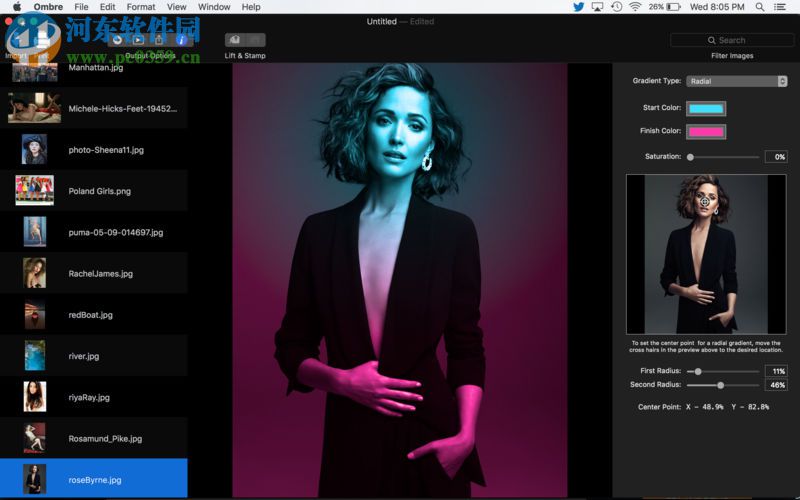Click the radial gradient preview image
The width and height of the screenshot is (800, 500).
click(706, 255)
